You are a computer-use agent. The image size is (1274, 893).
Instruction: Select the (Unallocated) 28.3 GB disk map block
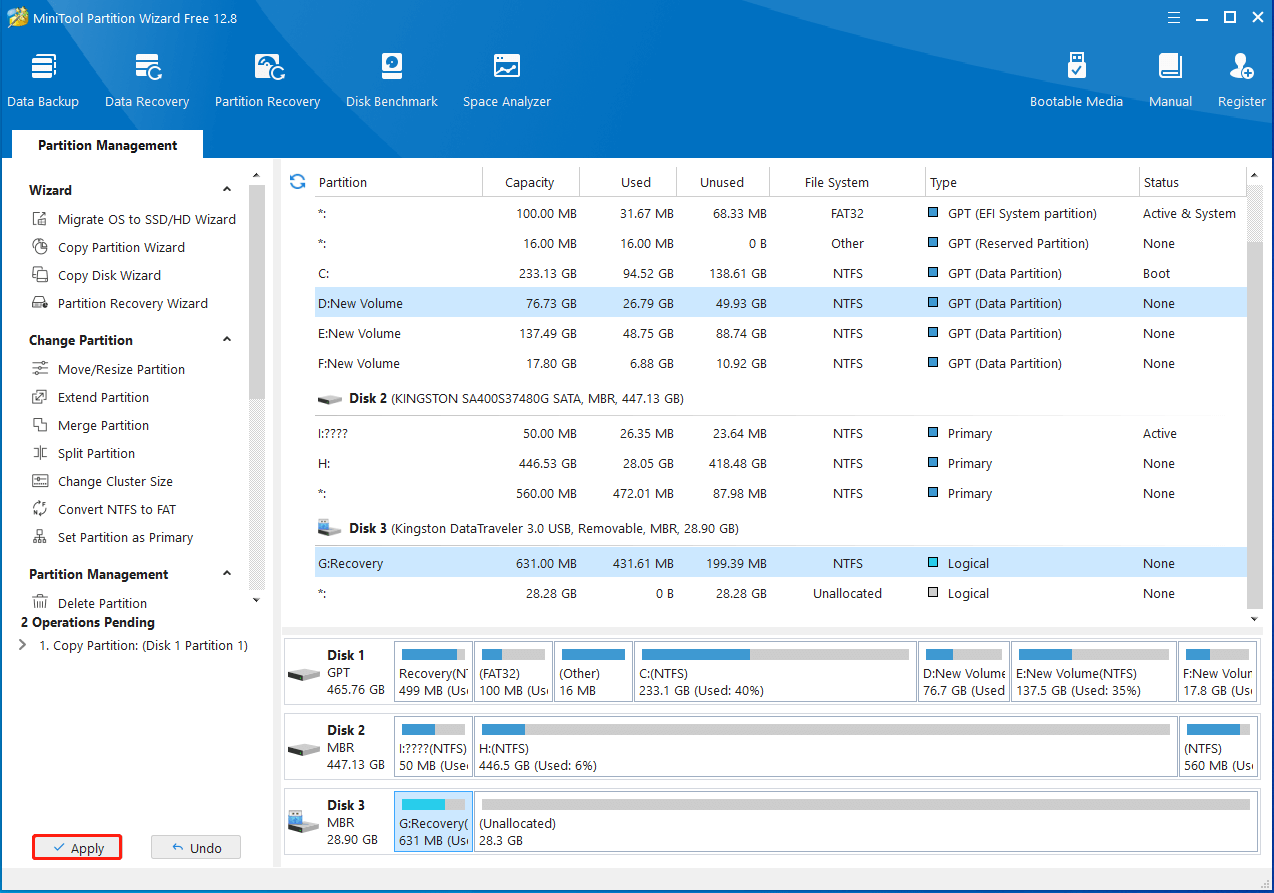coord(865,822)
